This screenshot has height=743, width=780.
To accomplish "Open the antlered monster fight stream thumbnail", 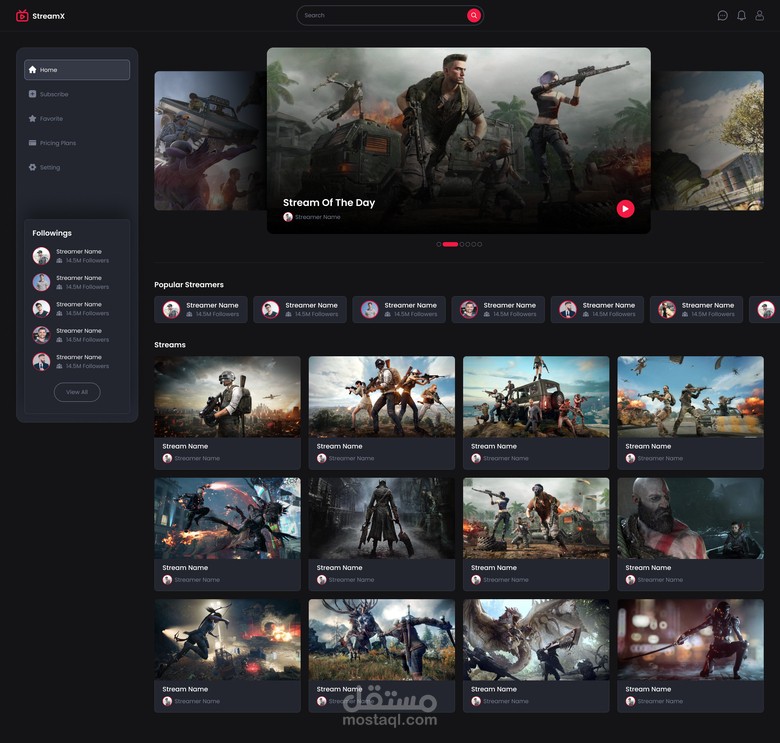I will click(382, 640).
